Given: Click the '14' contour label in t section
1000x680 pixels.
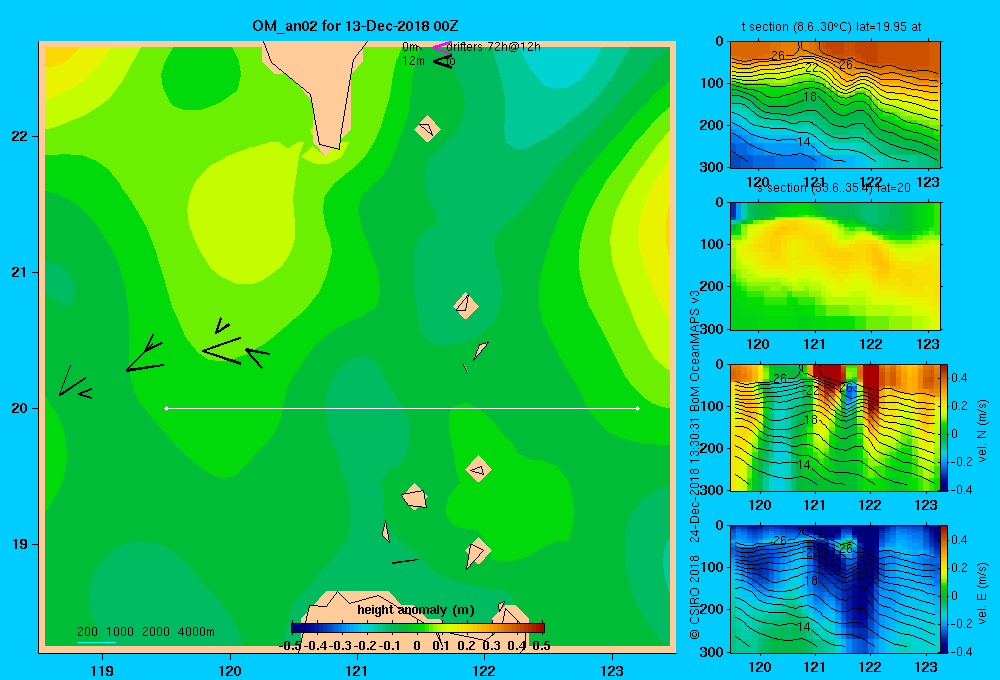Looking at the screenshot, I should 804,142.
